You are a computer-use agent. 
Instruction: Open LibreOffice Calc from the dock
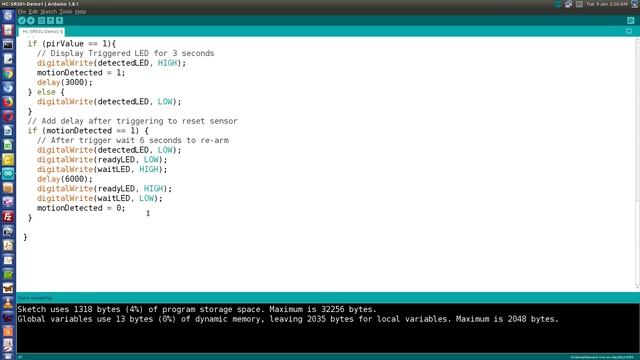click(x=8, y=145)
